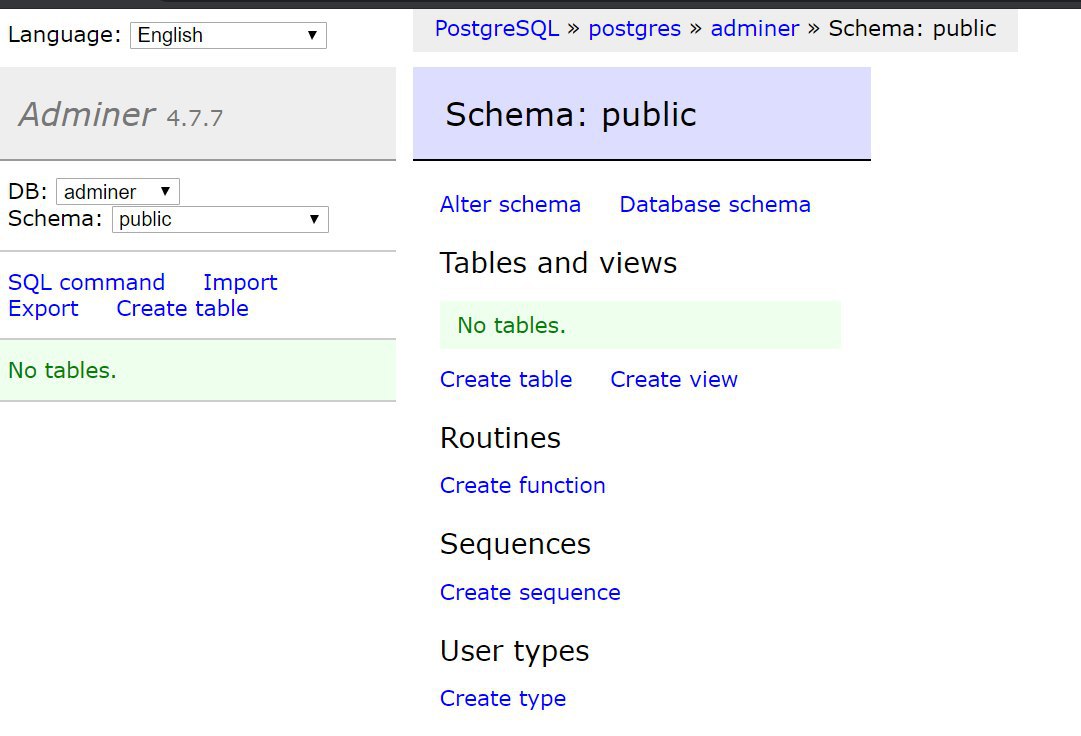Click the Alter schema link
The height and width of the screenshot is (736, 1081).
pyautogui.click(x=510, y=204)
